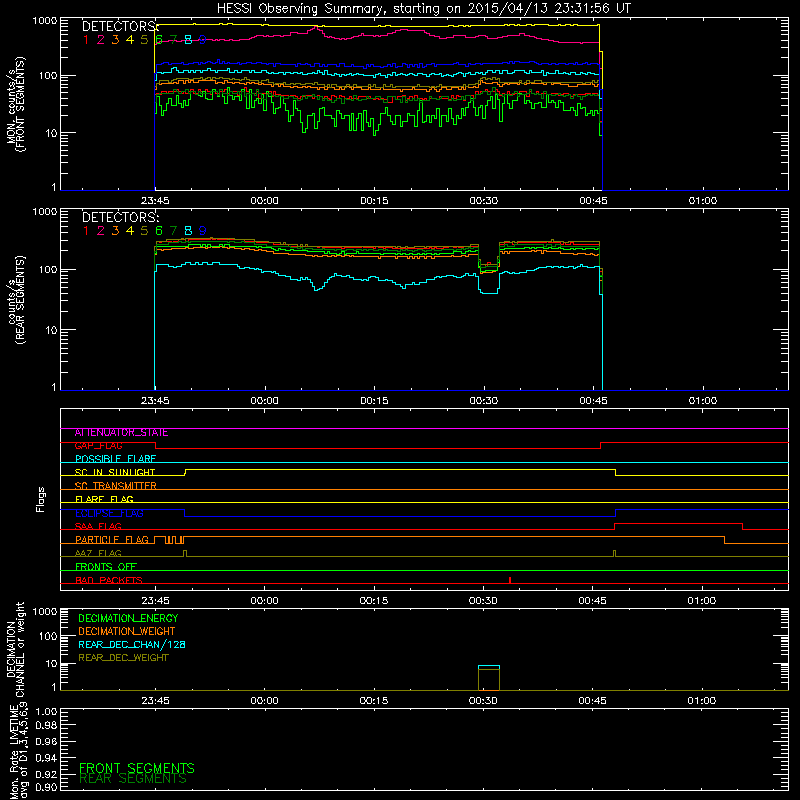Click olive detector 5 in the rear segments legend

pos(144,231)
